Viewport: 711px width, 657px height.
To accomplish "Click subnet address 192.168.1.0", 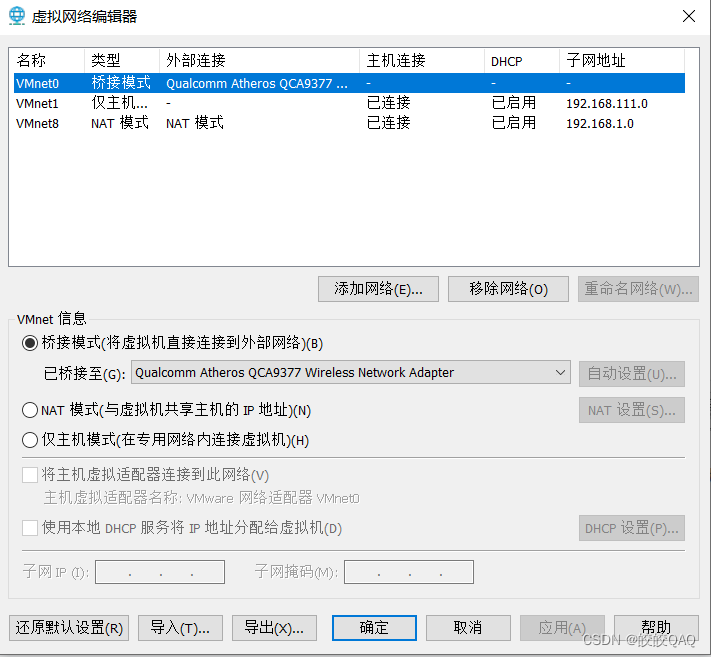I will pyautogui.click(x=600, y=124).
